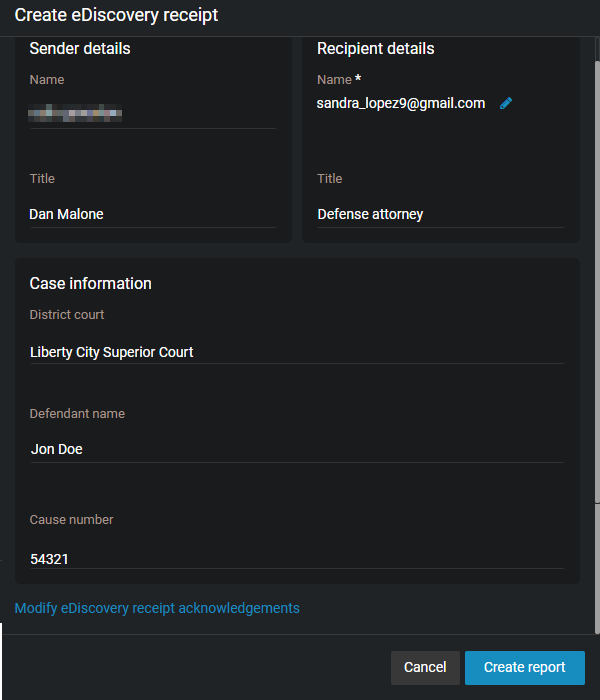Click recipient email sandra_lopez9@gmail.com
The image size is (600, 700).
pyautogui.click(x=401, y=104)
